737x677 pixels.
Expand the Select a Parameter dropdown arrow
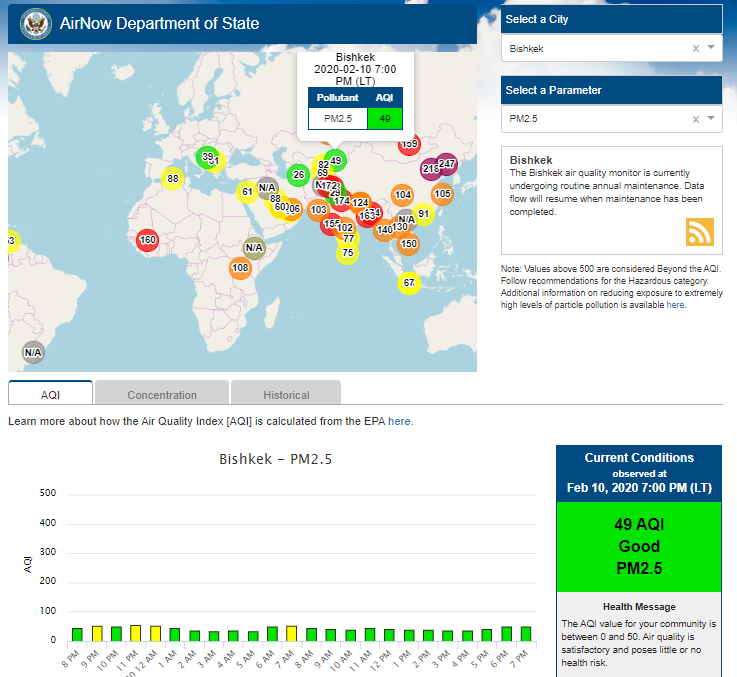pos(711,119)
